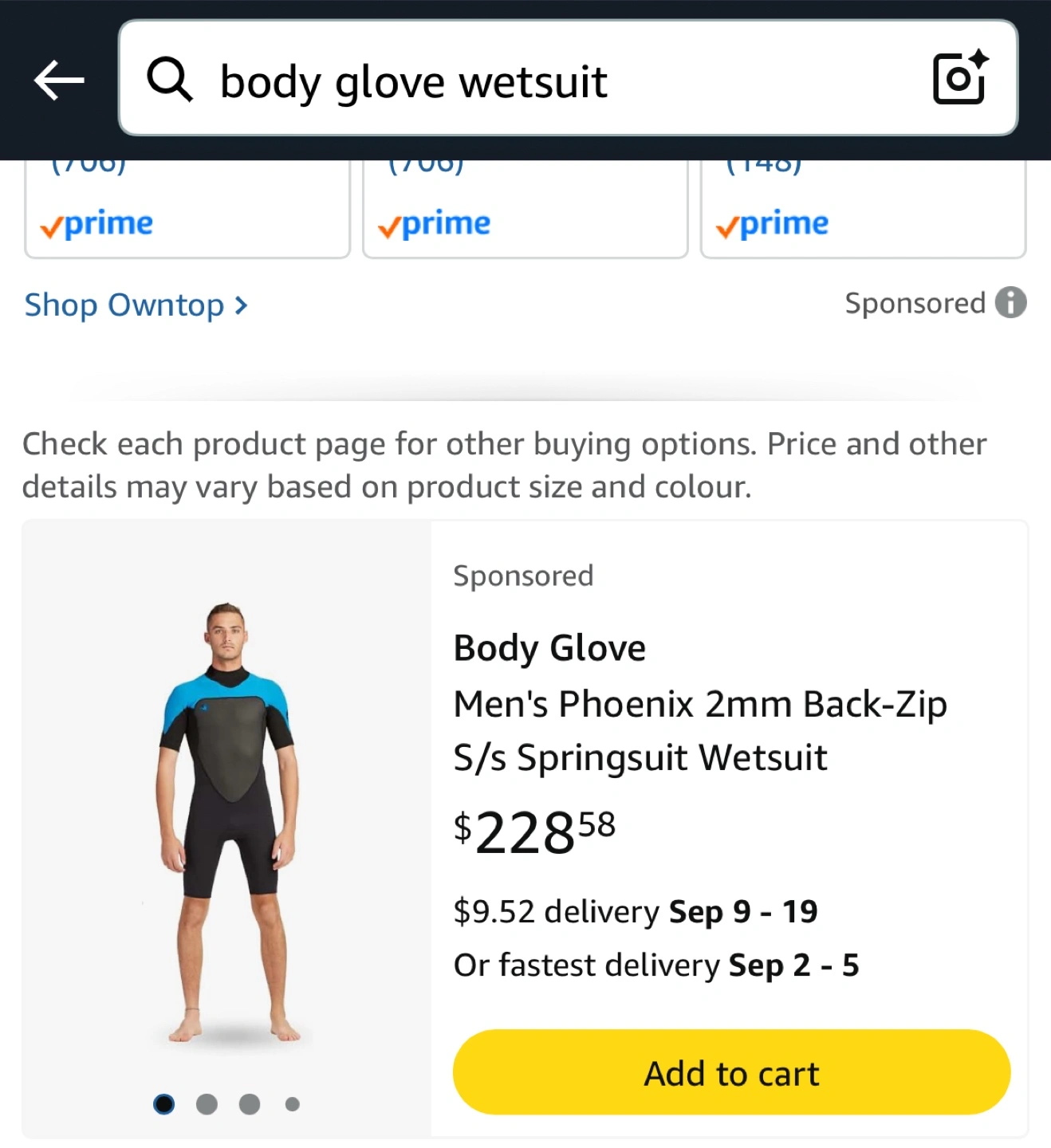The image size is (1051, 1148).
Task: Tap the back arrow icon
Action: pos(59,80)
